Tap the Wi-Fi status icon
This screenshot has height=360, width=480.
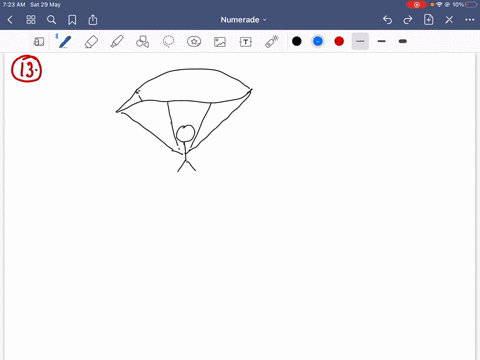tap(439, 5)
